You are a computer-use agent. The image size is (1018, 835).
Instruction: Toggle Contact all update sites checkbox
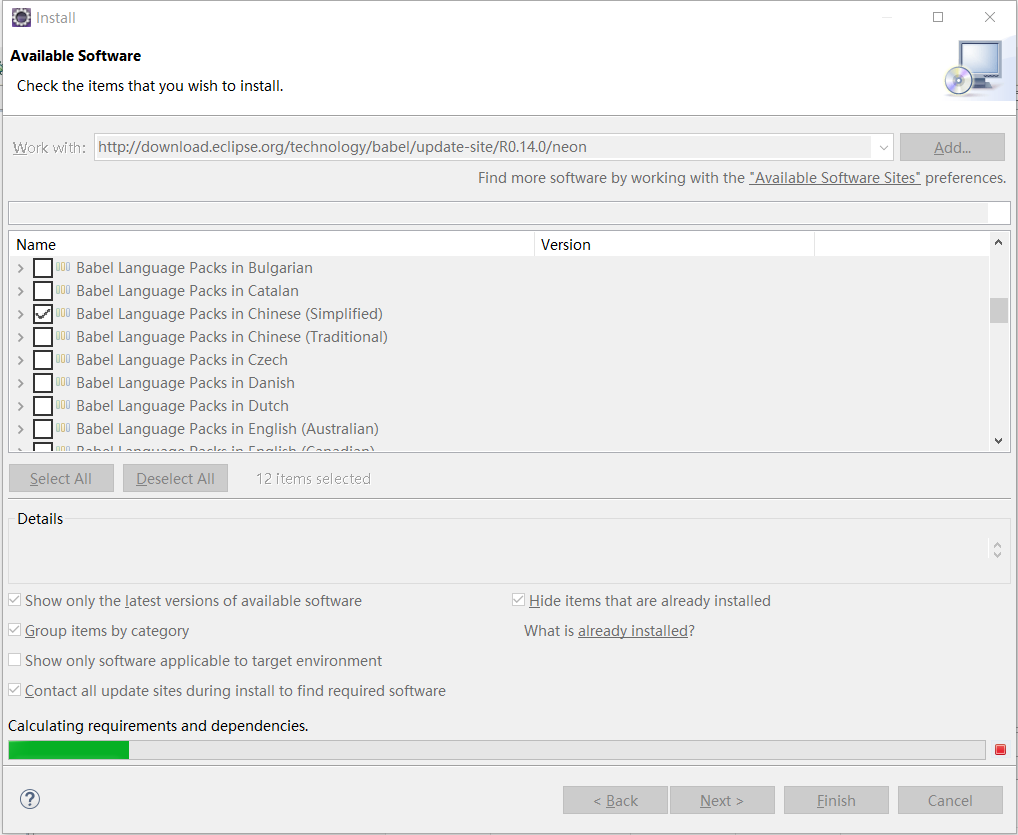pos(15,690)
